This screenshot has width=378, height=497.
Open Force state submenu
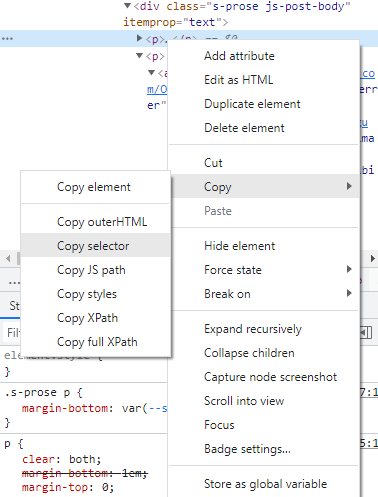coord(264,270)
